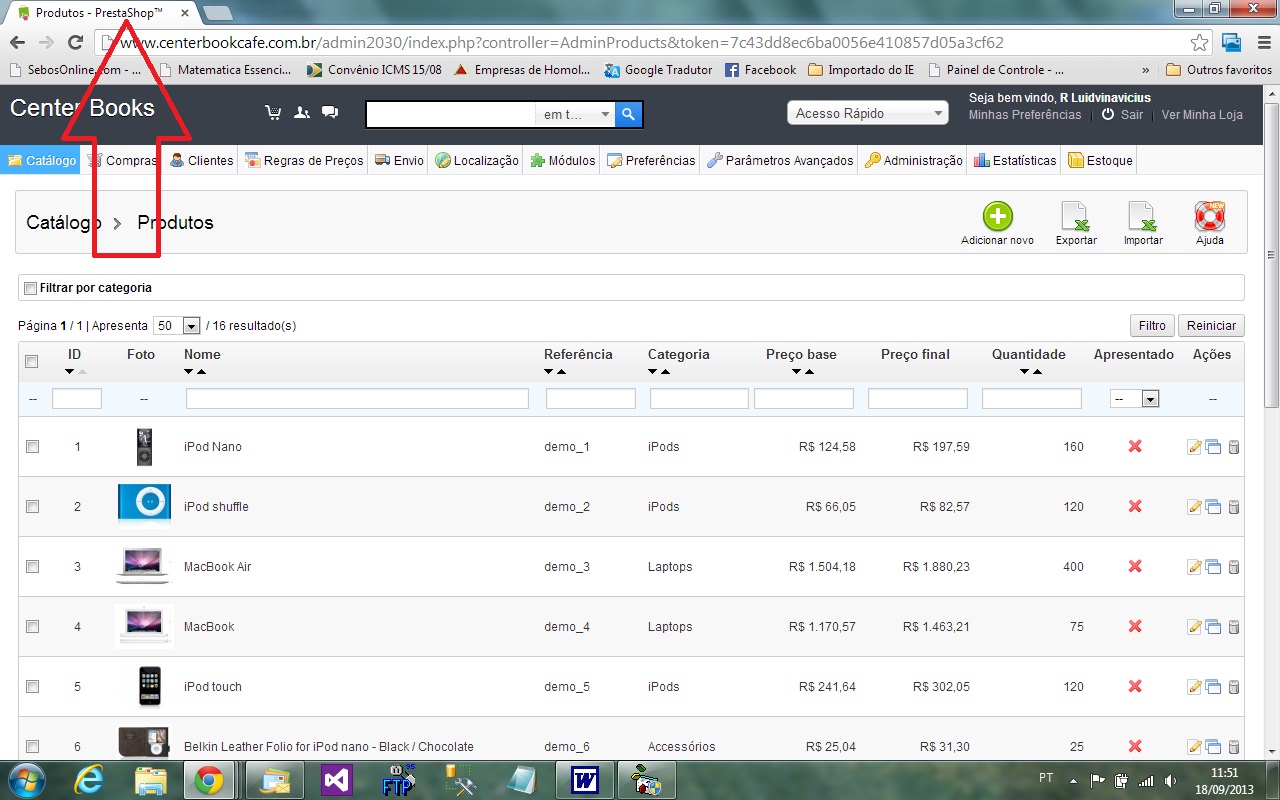Open Windows Start menu

27,780
